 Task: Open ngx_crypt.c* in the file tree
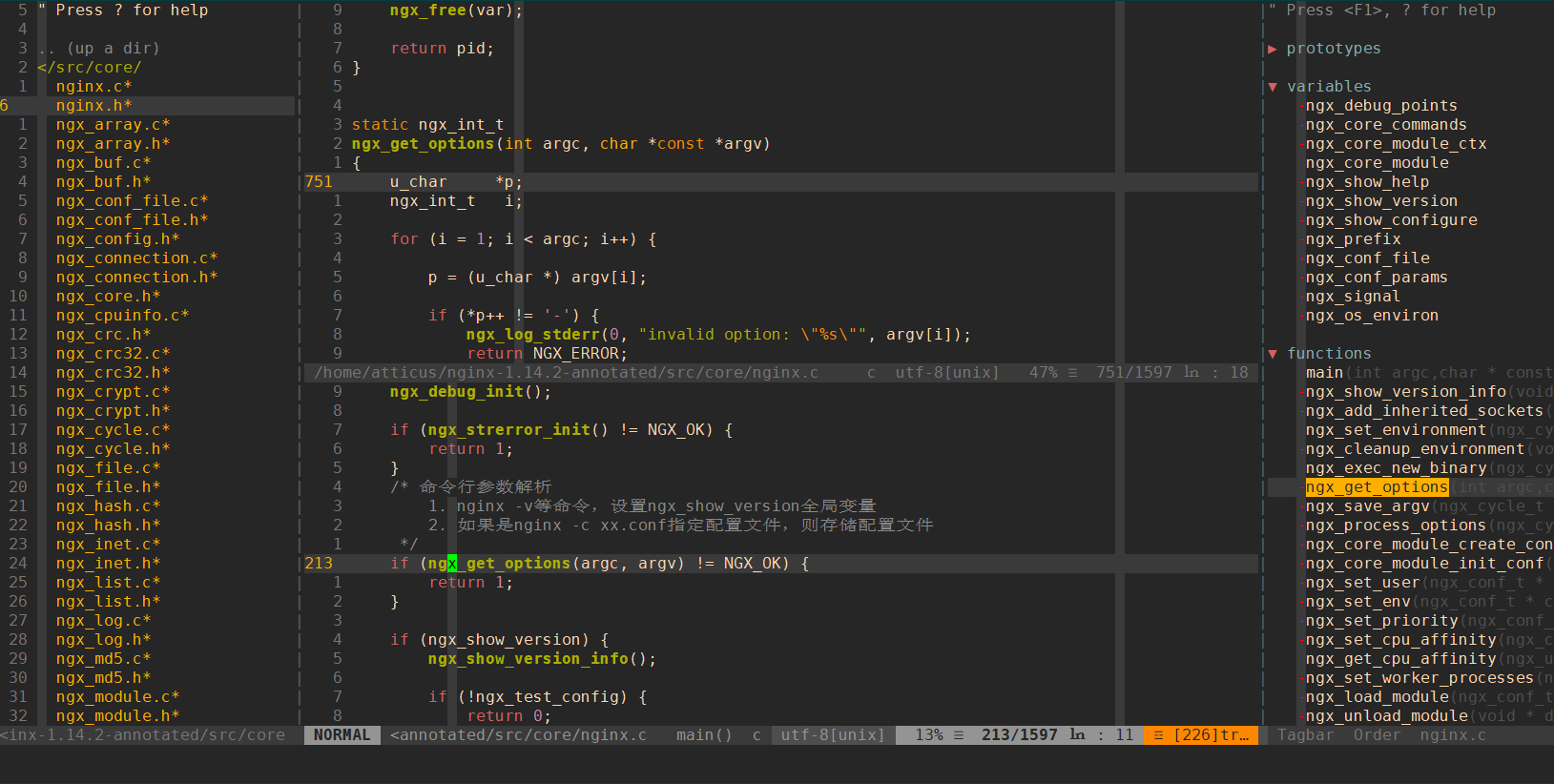(x=113, y=392)
